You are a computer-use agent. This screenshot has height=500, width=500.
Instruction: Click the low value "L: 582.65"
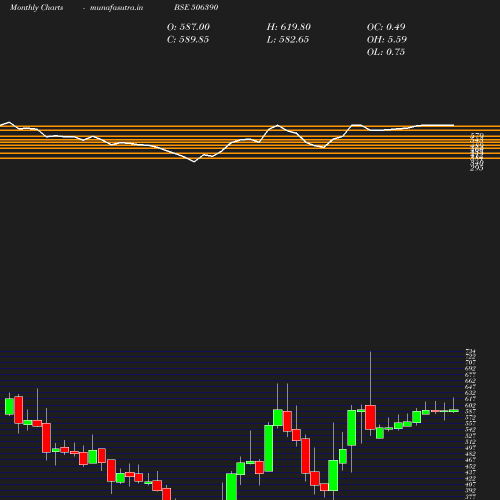pos(288,40)
